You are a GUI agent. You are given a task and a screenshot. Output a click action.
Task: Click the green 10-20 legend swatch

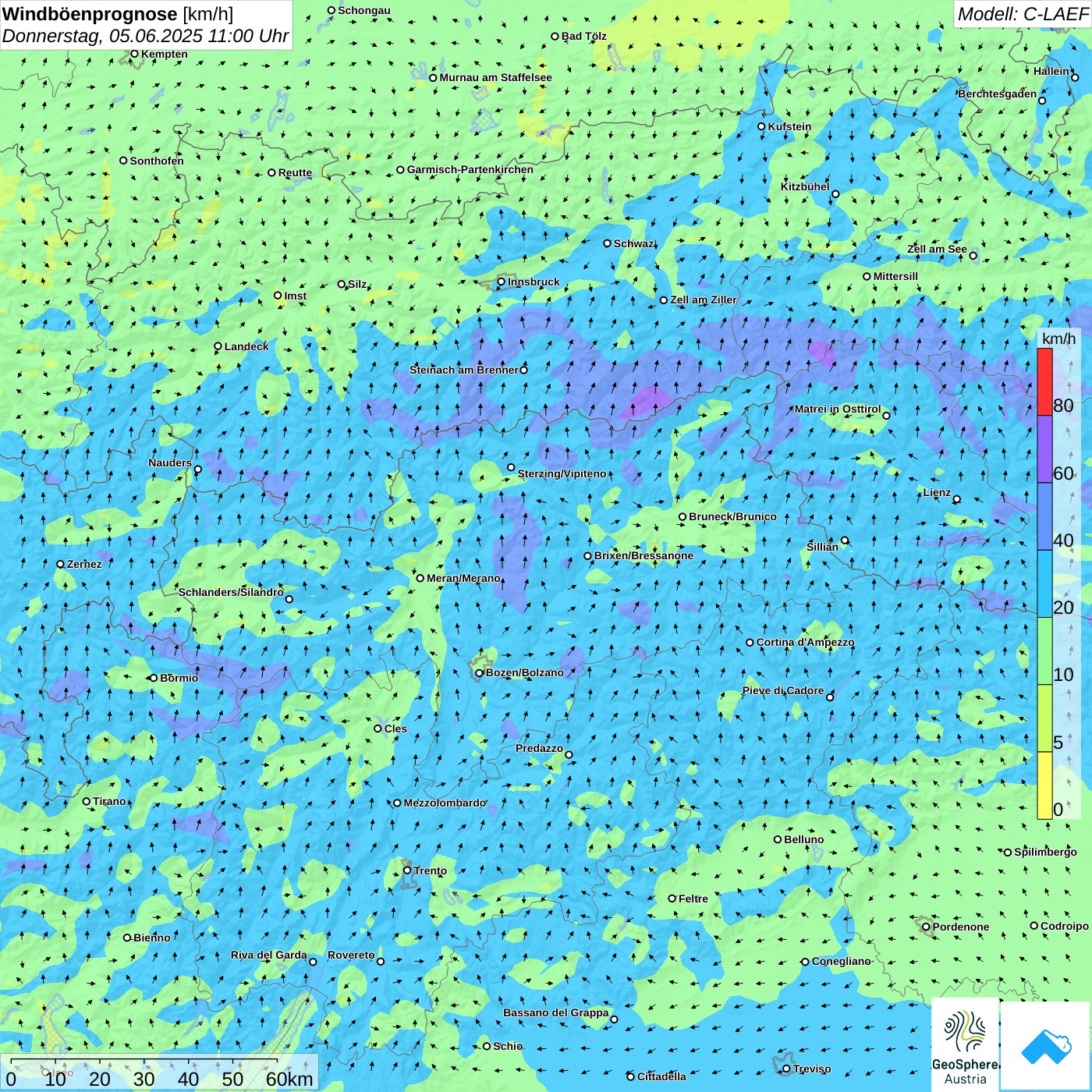[x=1044, y=651]
